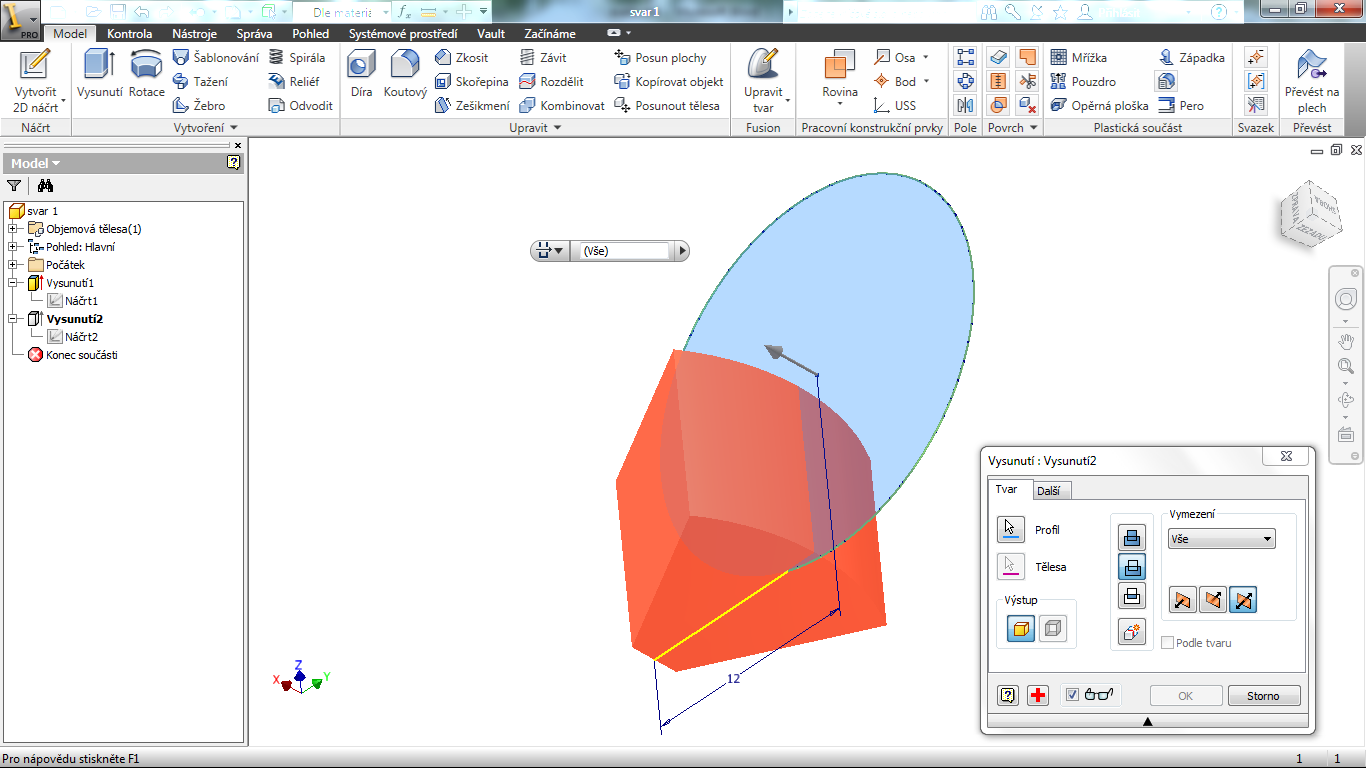Click the Vytvořit 2D náčrt tool

pyautogui.click(x=35, y=80)
